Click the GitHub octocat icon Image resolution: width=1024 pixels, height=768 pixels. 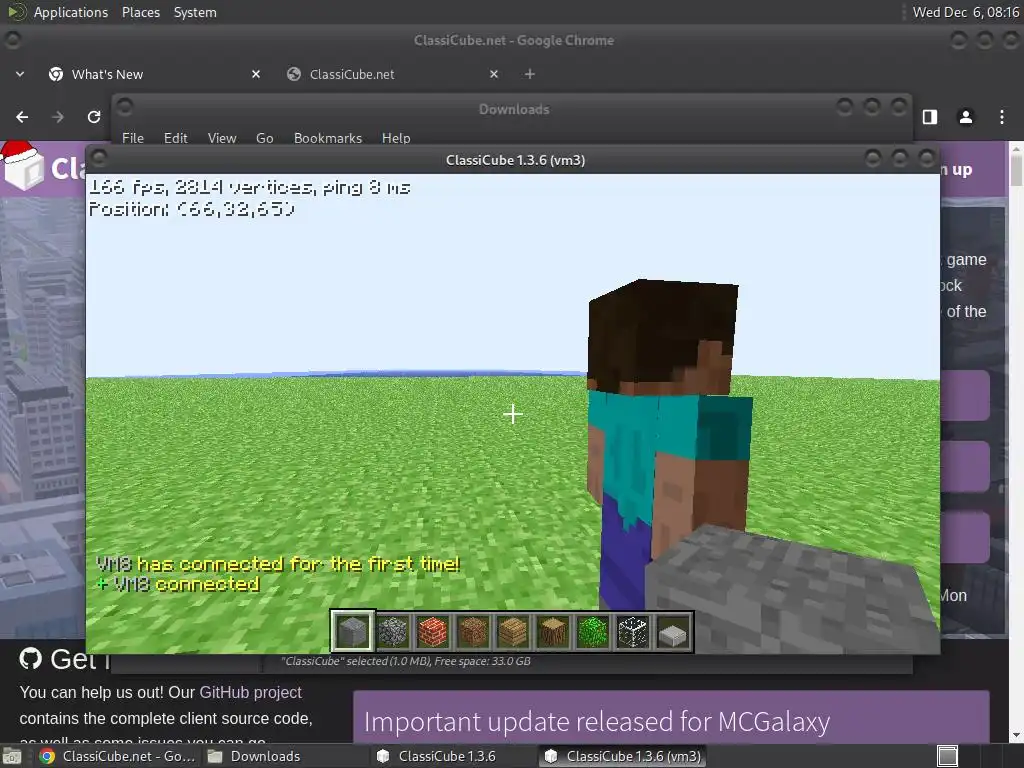click(30, 659)
